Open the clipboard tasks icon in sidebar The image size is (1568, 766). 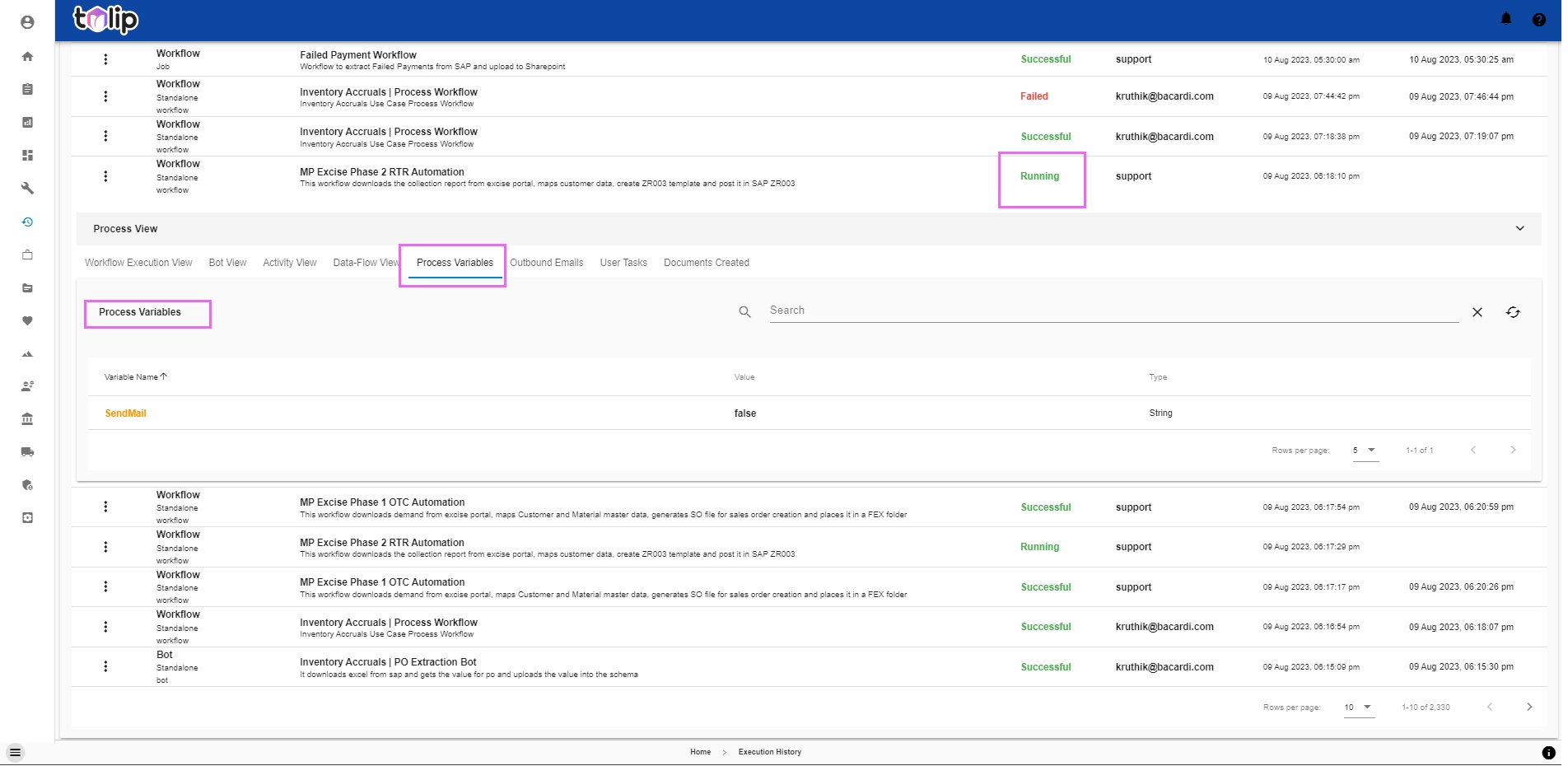pyautogui.click(x=27, y=89)
